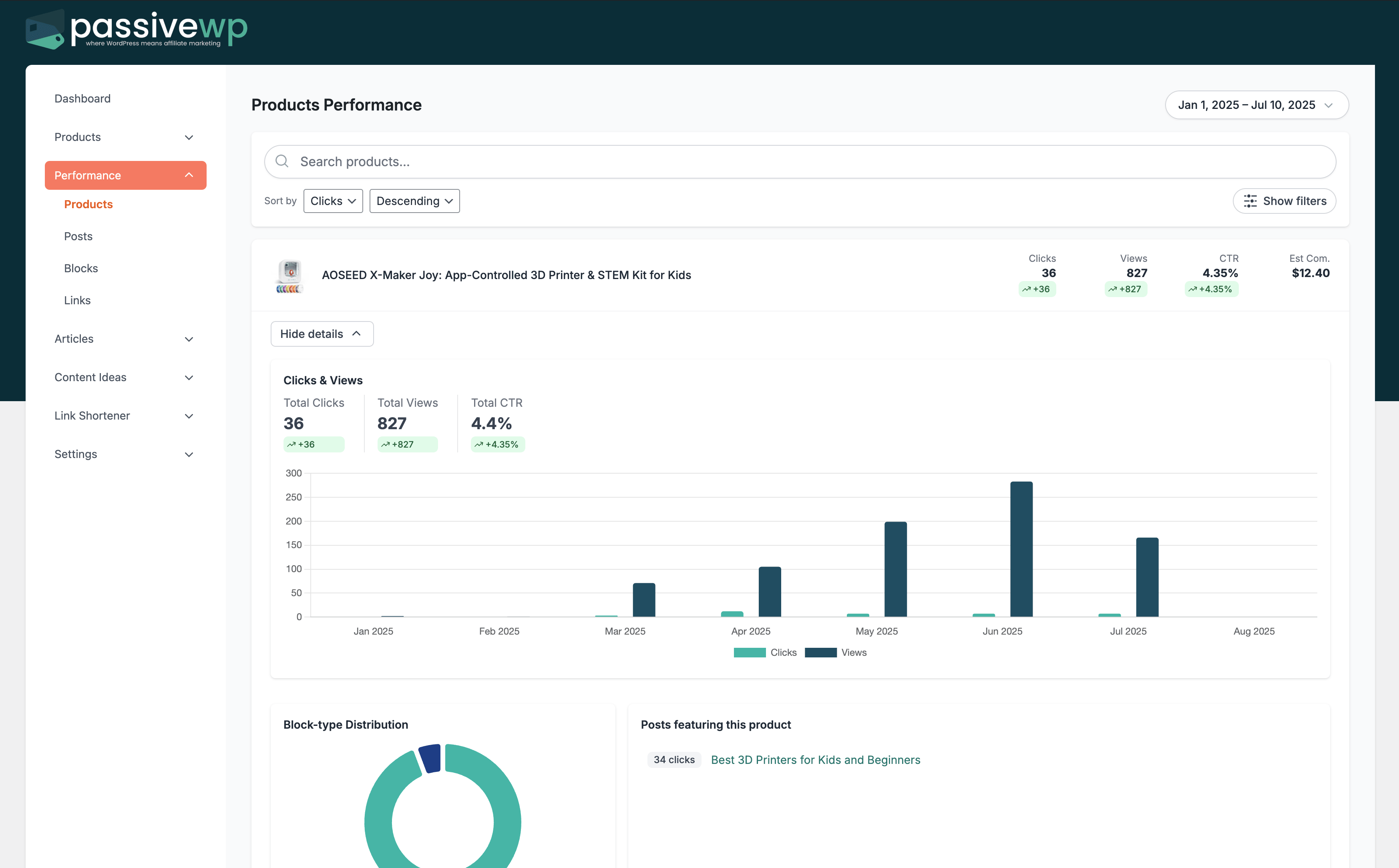
Task: Click the search magnifier icon in the search bar
Action: [x=282, y=161]
